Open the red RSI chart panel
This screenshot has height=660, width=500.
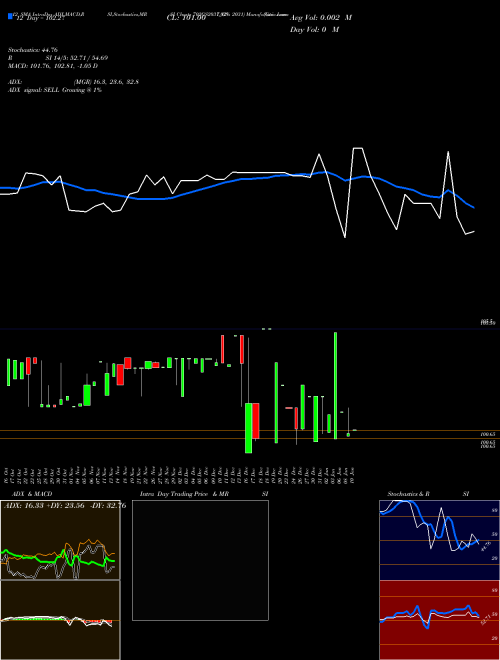tap(439, 620)
